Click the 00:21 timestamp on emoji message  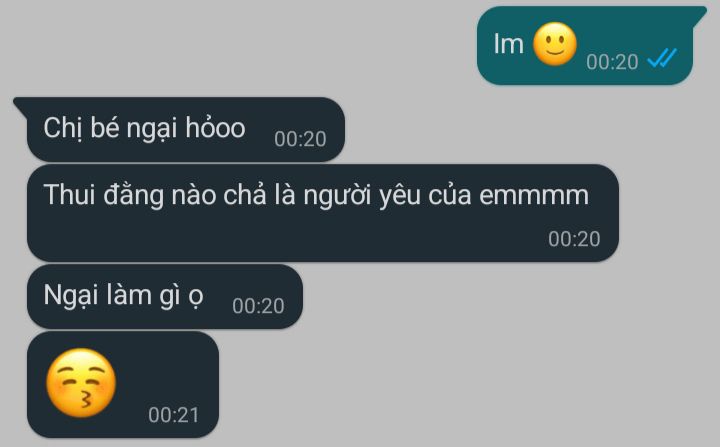[x=174, y=415]
